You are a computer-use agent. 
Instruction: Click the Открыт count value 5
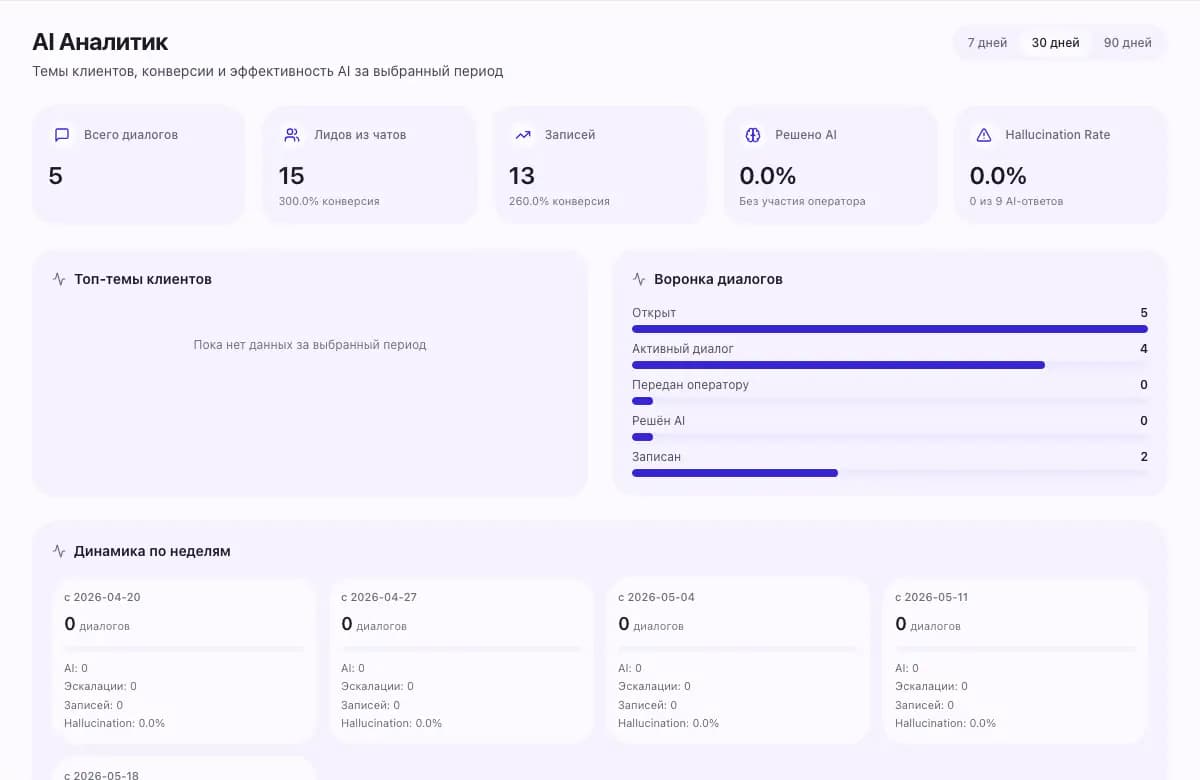tap(1144, 313)
